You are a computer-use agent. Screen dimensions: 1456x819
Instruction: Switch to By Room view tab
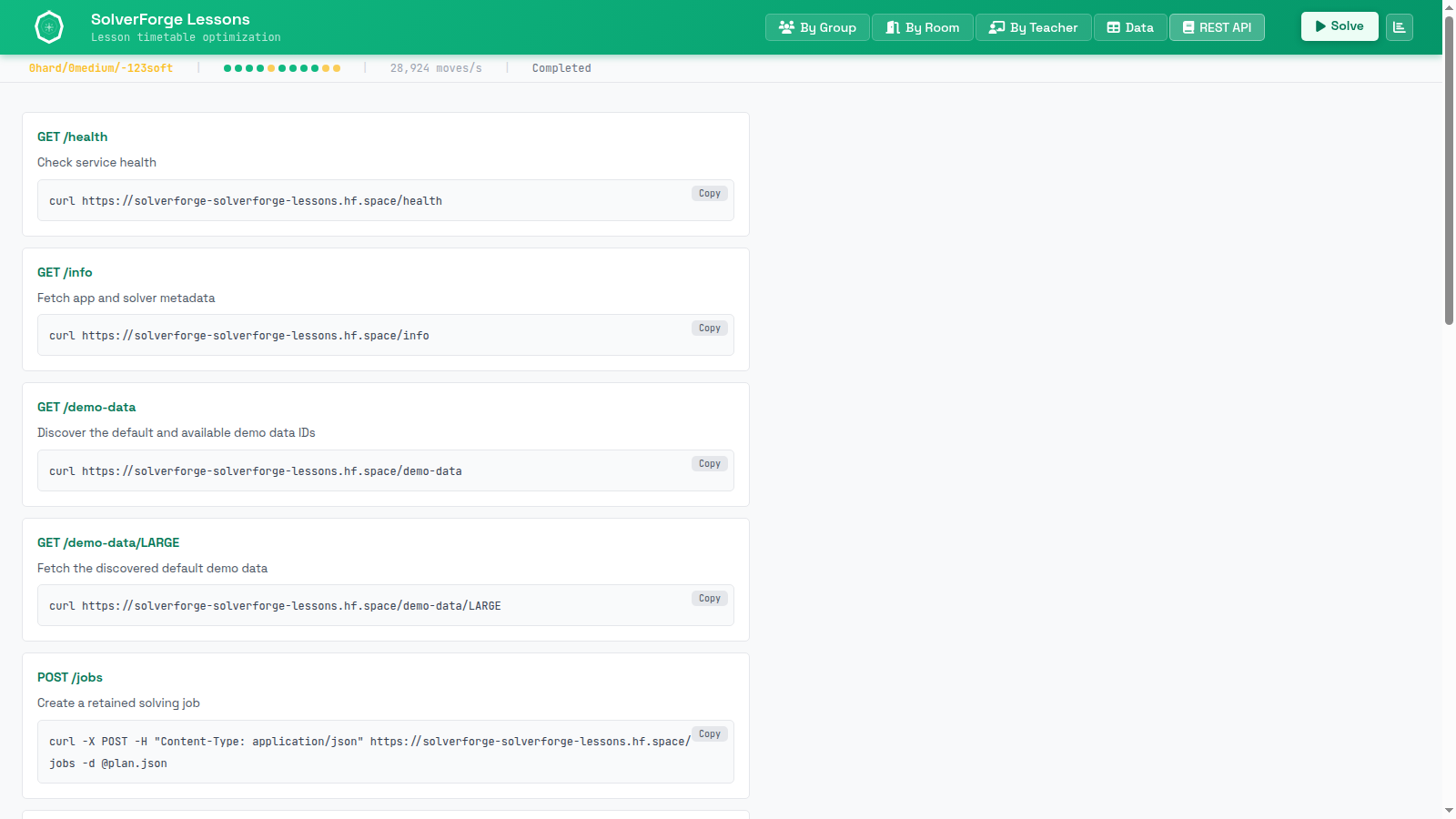coord(923,27)
